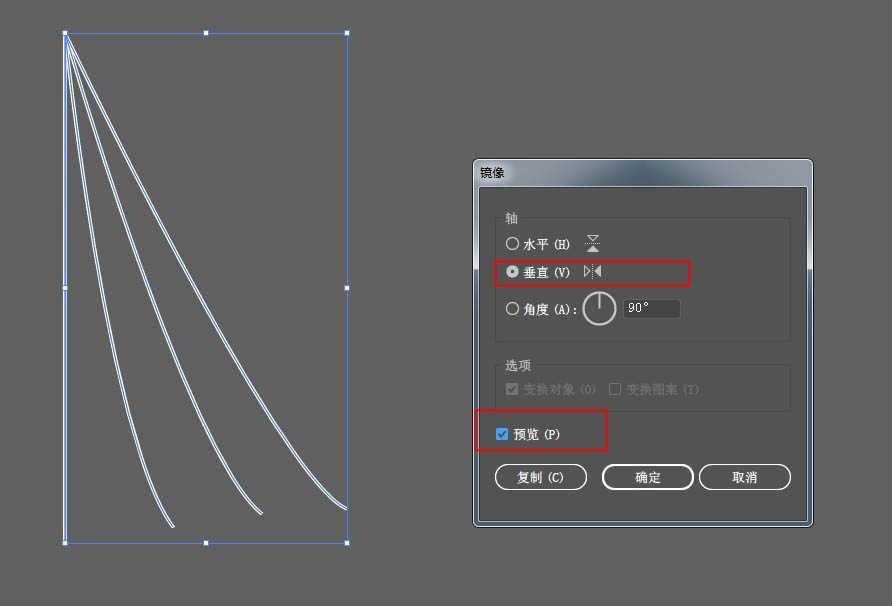The height and width of the screenshot is (606, 892).
Task: Click the vertical reflect axis icon
Action: click(593, 272)
